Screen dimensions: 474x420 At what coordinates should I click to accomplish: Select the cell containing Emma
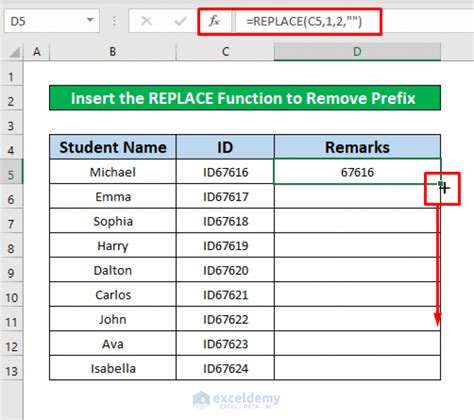tap(113, 196)
